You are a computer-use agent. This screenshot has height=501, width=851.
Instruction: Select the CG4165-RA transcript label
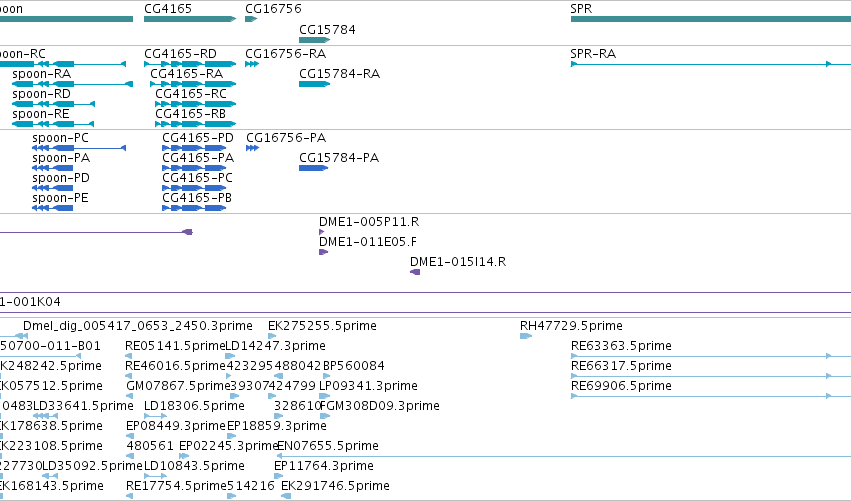tap(187, 74)
